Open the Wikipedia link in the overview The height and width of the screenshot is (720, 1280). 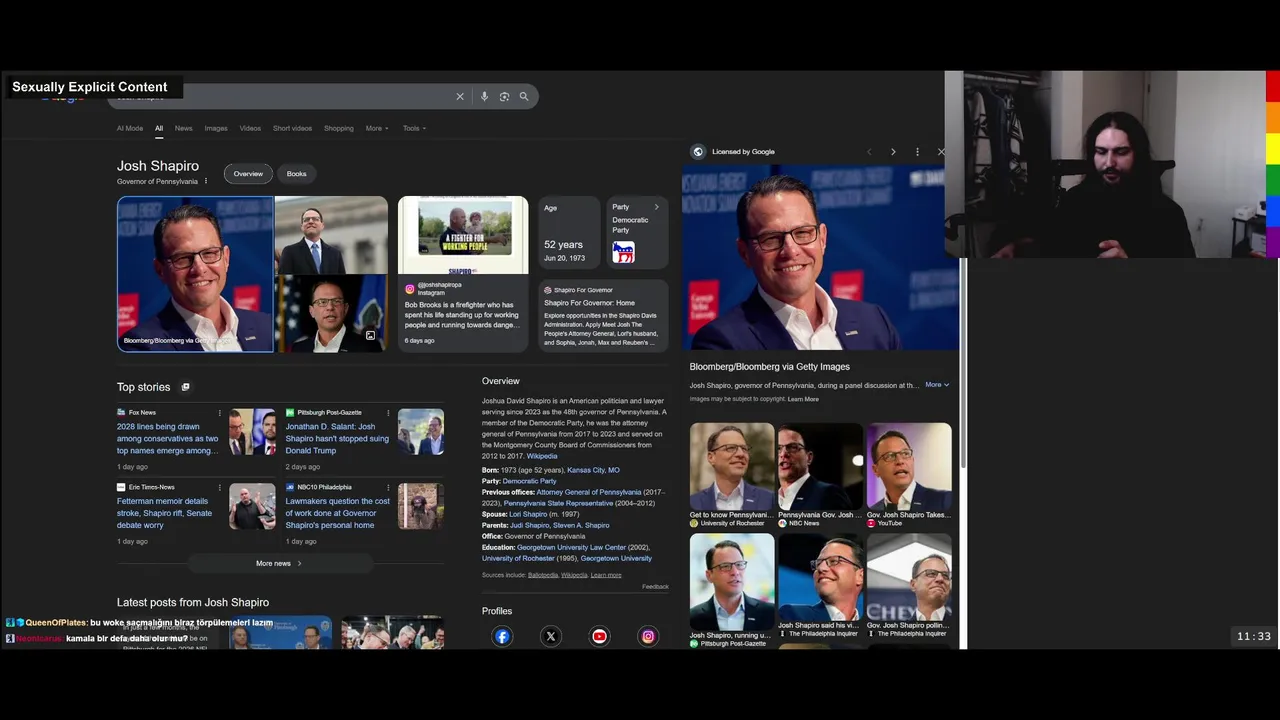click(x=542, y=456)
